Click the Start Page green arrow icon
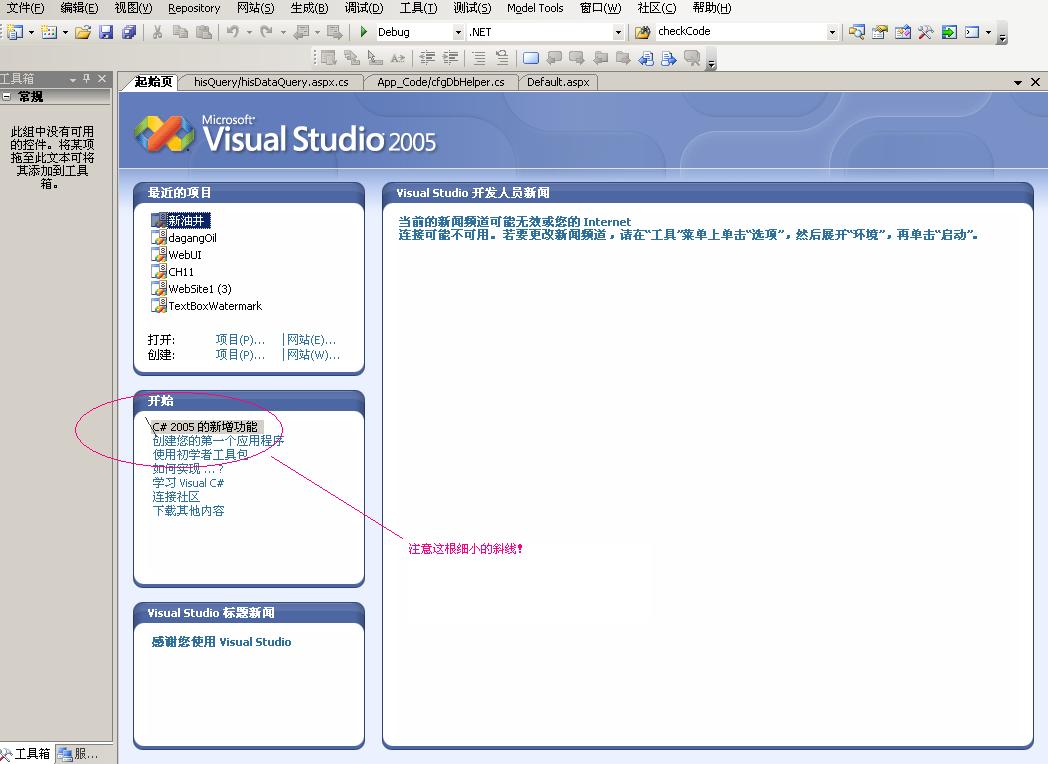Image resolution: width=1048 pixels, height=764 pixels. click(x=949, y=32)
